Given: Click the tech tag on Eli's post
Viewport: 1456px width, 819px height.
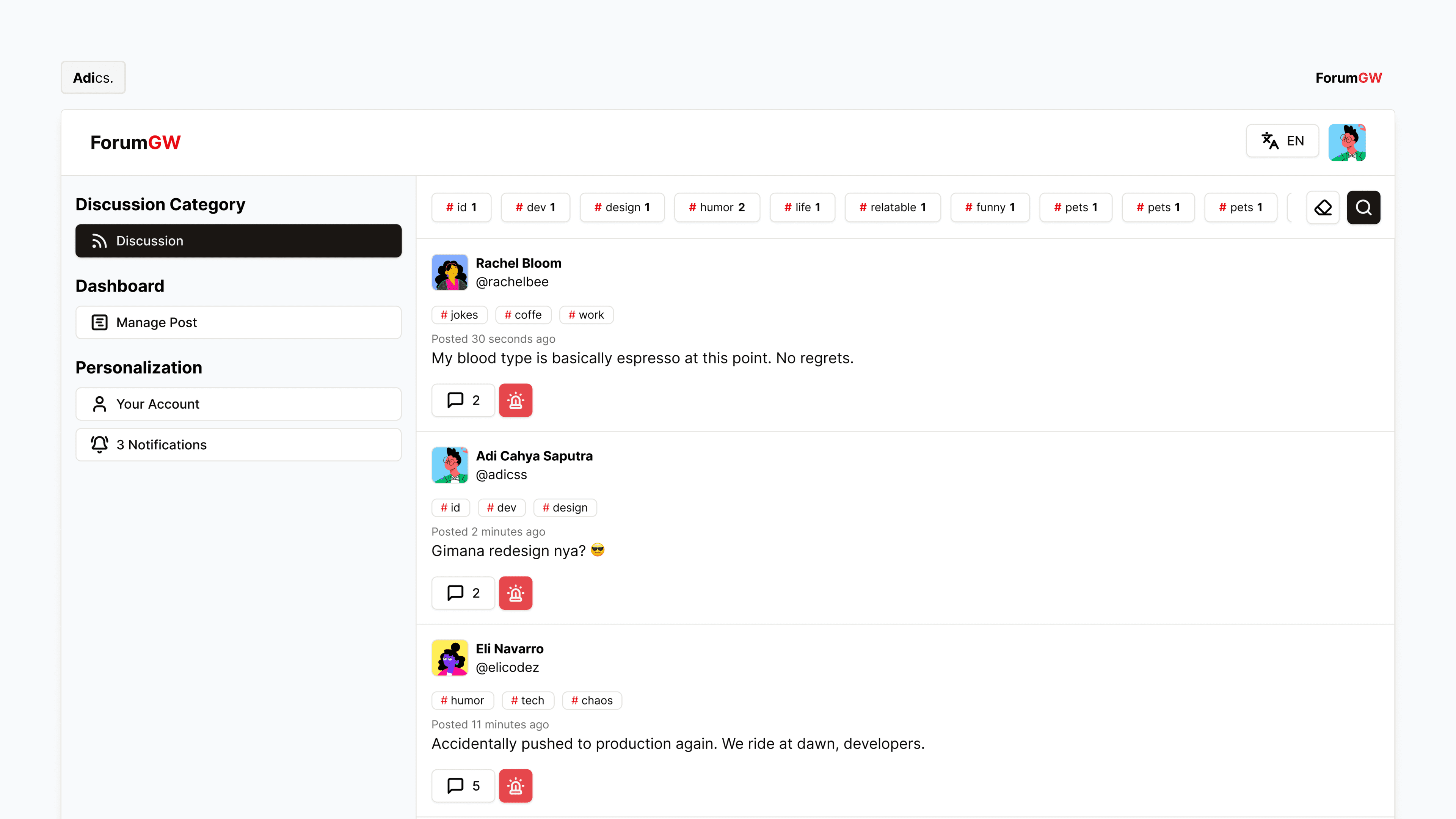Looking at the screenshot, I should (x=527, y=700).
